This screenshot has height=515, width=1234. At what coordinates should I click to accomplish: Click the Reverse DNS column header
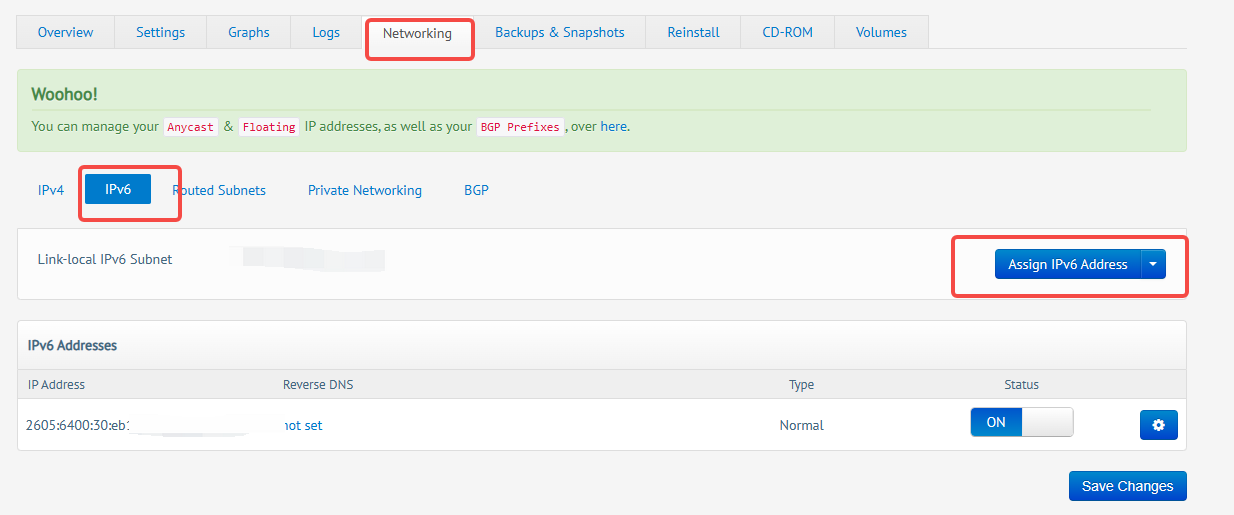[x=318, y=384]
